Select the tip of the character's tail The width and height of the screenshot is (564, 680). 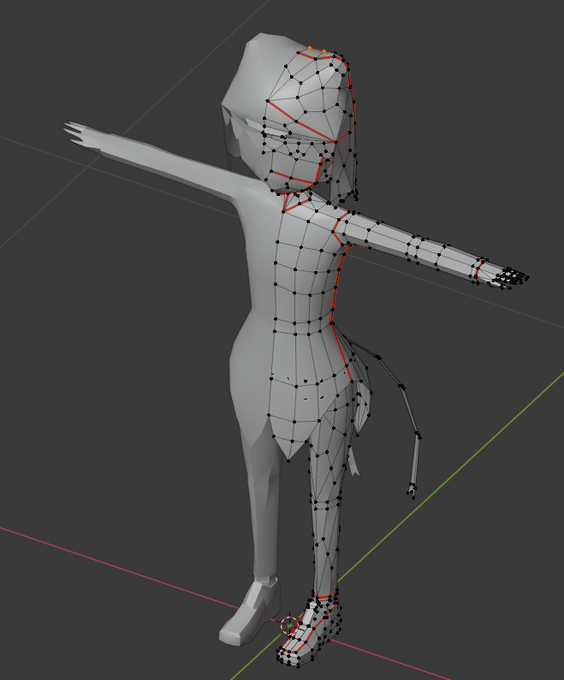click(x=411, y=492)
